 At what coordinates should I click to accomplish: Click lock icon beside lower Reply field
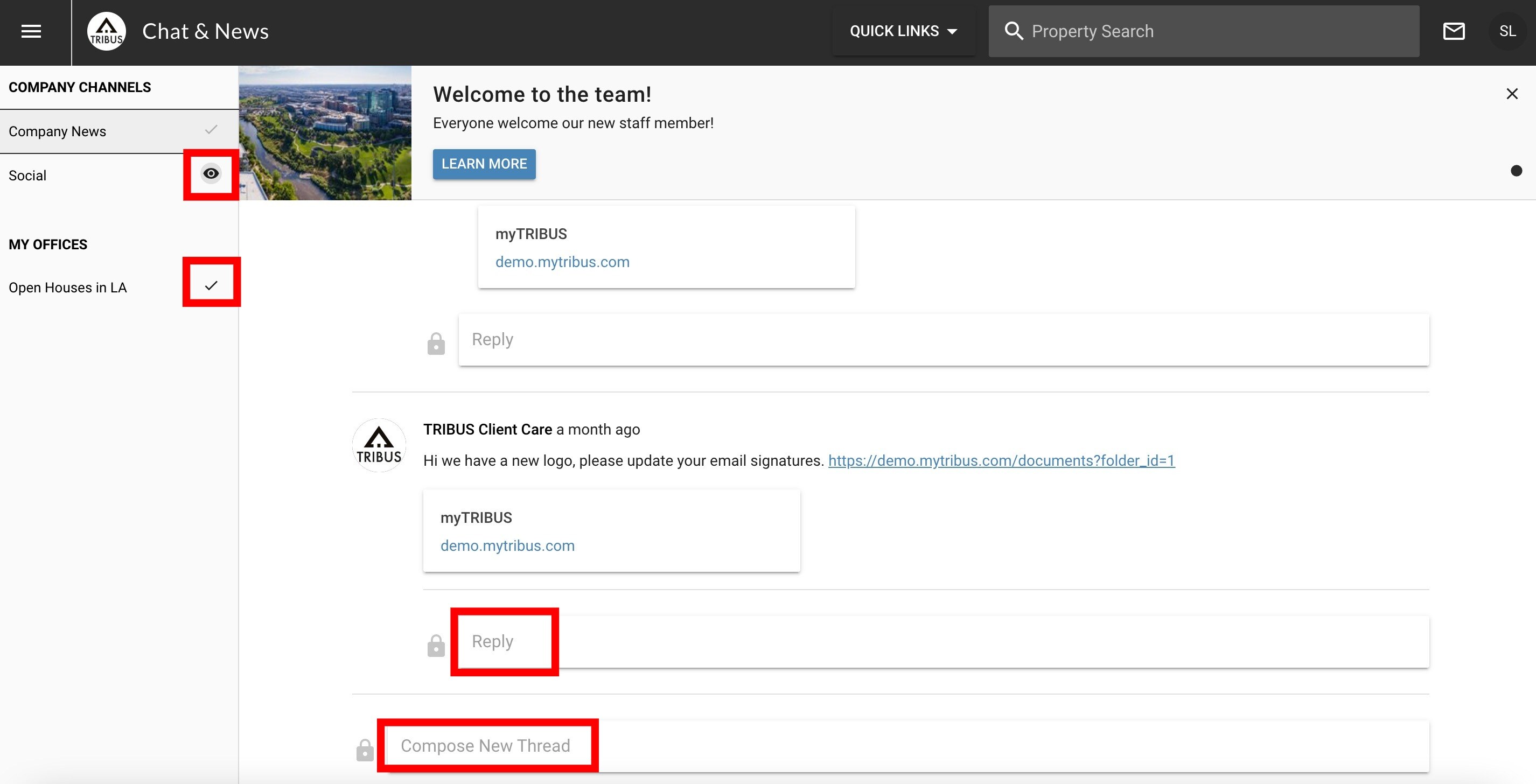click(x=436, y=645)
